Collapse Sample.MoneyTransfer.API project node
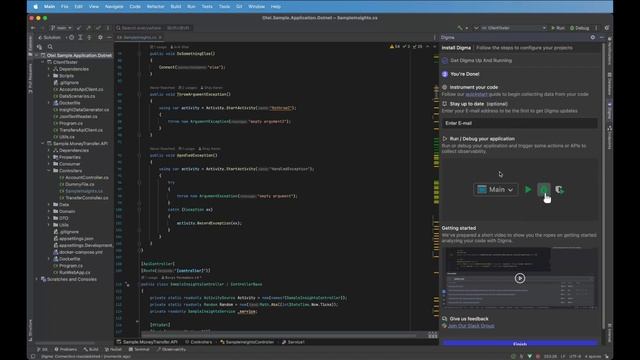Screen dimensions: 640x360 [x=43, y=144]
